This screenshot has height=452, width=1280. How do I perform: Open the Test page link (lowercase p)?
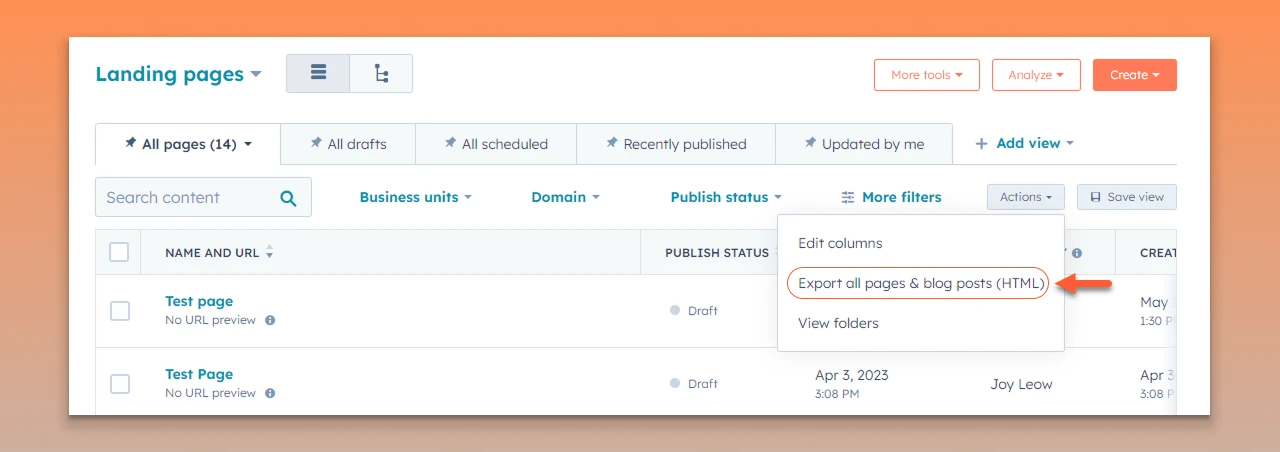tap(199, 301)
